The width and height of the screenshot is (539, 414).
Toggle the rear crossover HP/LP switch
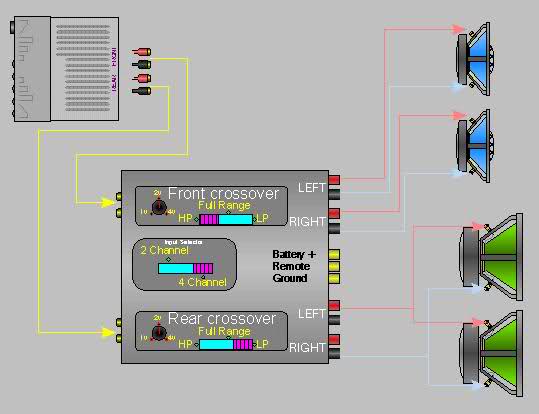(x=226, y=345)
